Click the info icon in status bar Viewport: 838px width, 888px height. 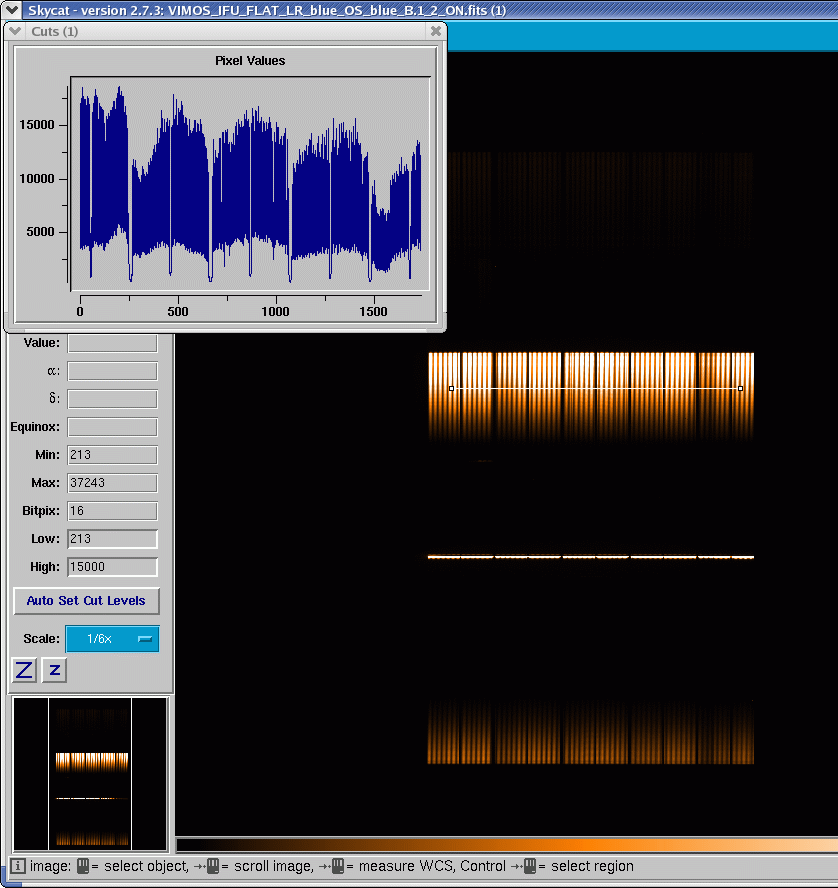[18, 866]
